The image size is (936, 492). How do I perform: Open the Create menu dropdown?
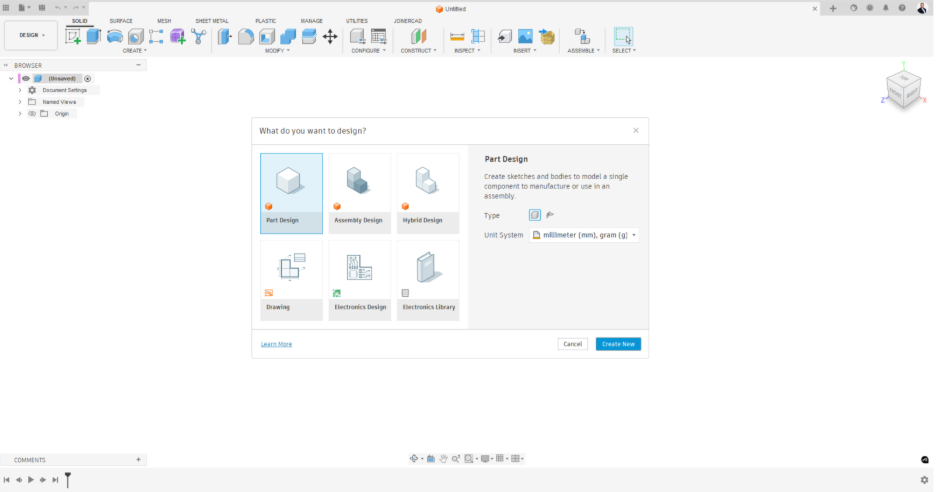(x=134, y=51)
